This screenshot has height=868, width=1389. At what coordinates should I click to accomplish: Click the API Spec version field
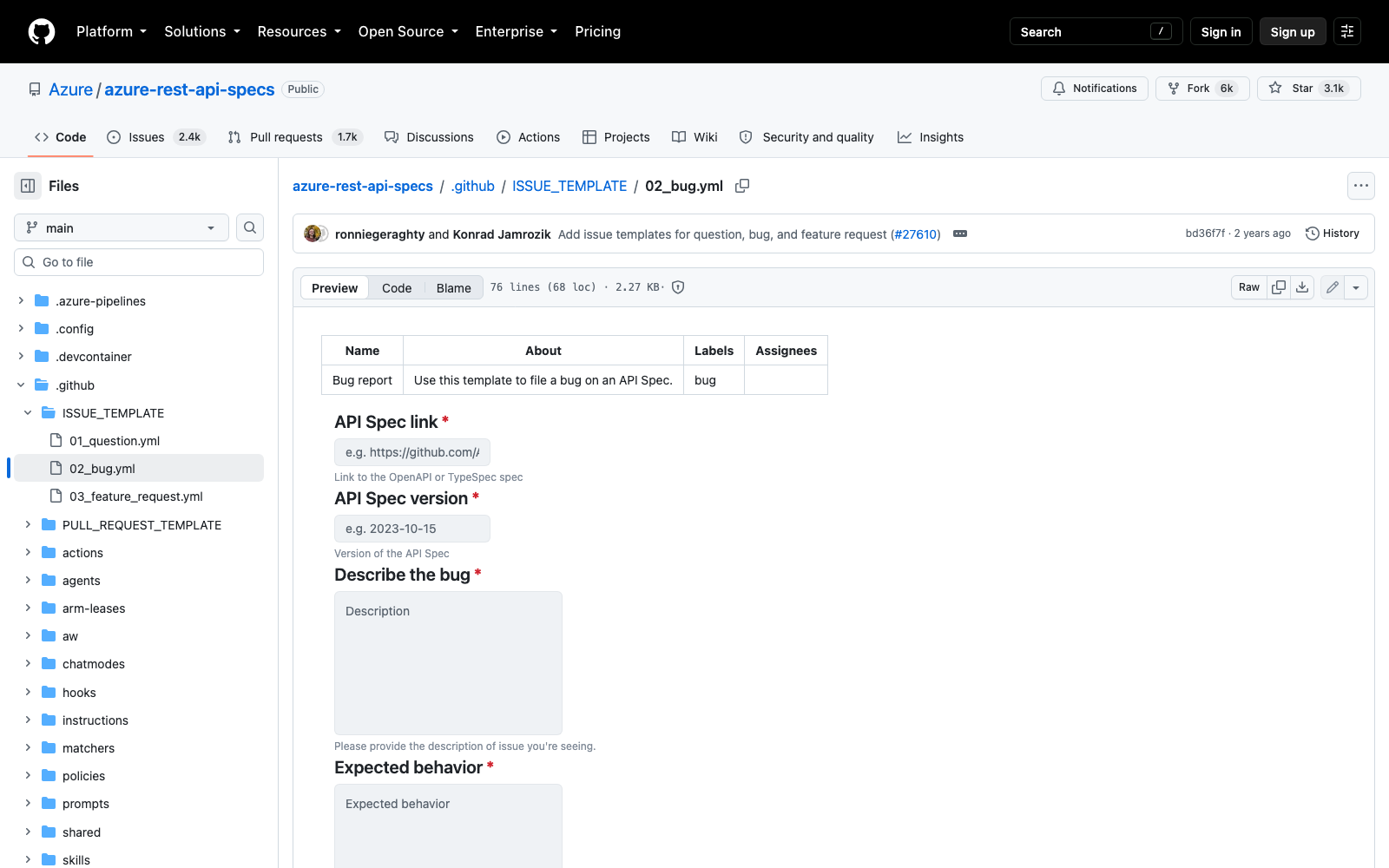412,529
